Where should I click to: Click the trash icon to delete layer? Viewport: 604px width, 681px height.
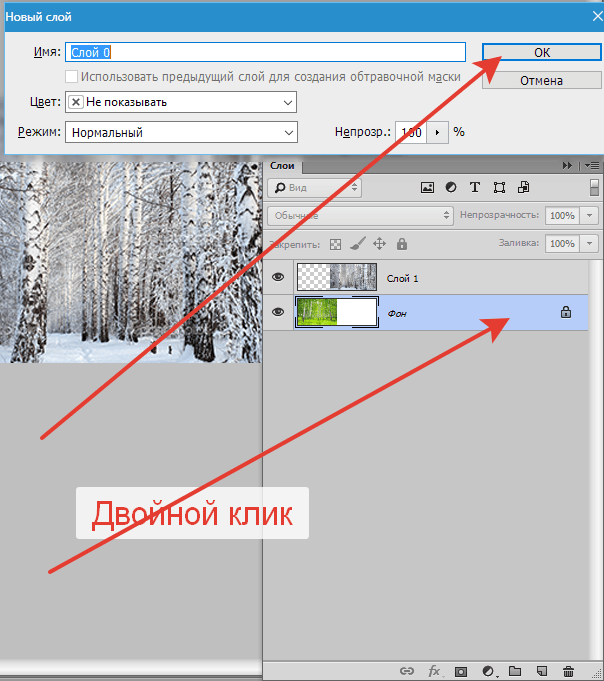(x=569, y=671)
